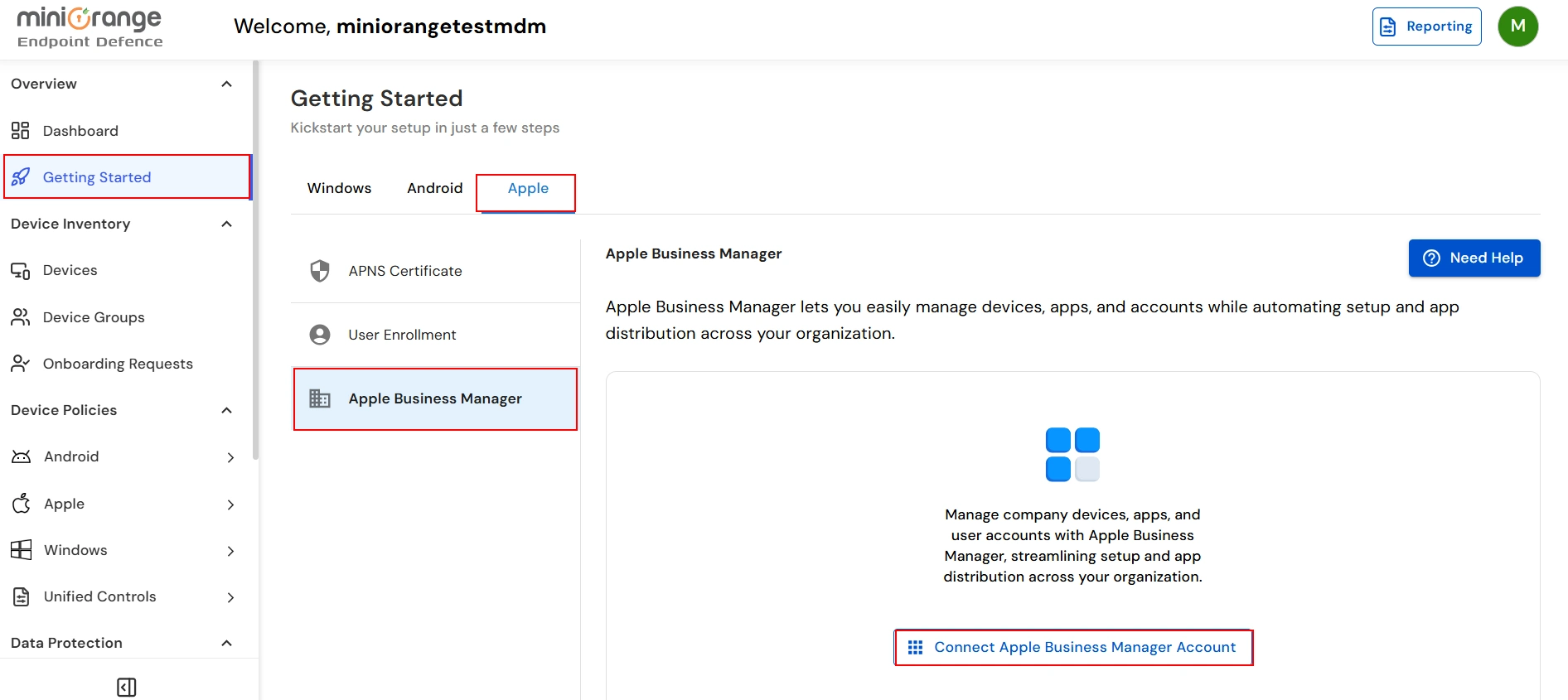Expand the Android policies chevron
This screenshot has height=700, width=1568.
tap(230, 457)
